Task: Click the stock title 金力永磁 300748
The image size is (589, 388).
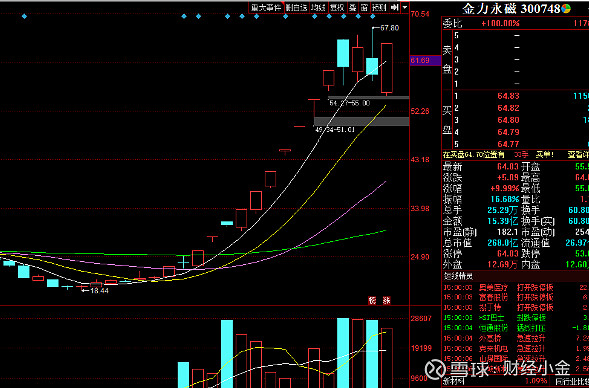Action: point(511,9)
